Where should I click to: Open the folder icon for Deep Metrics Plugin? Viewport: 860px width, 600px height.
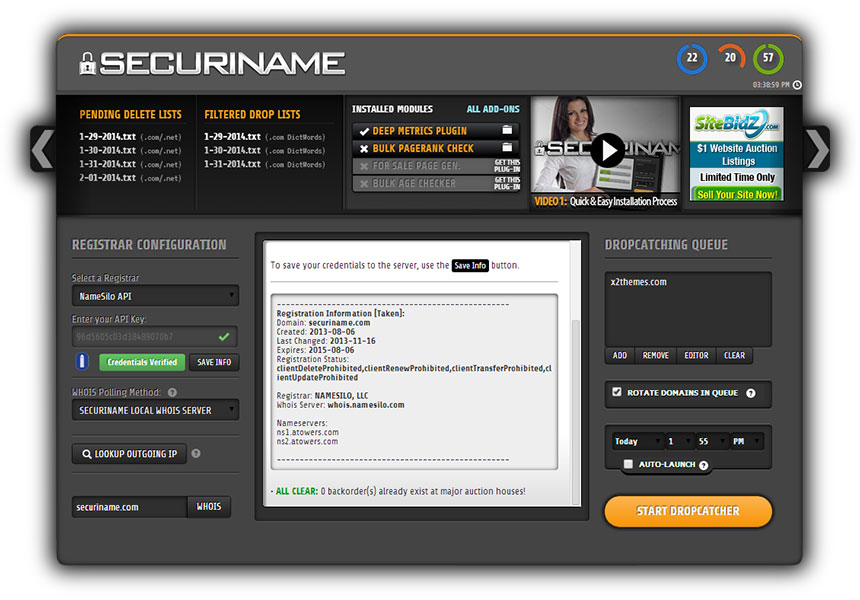(507, 130)
